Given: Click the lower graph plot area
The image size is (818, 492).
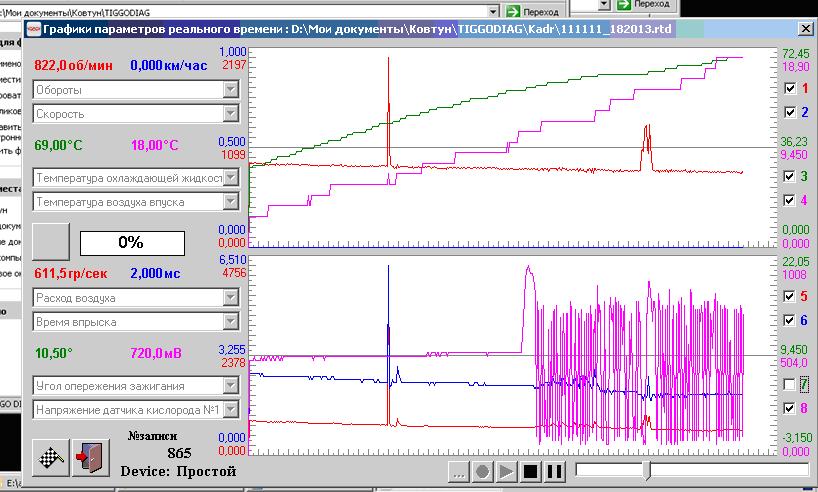Looking at the screenshot, I should click(513, 355).
